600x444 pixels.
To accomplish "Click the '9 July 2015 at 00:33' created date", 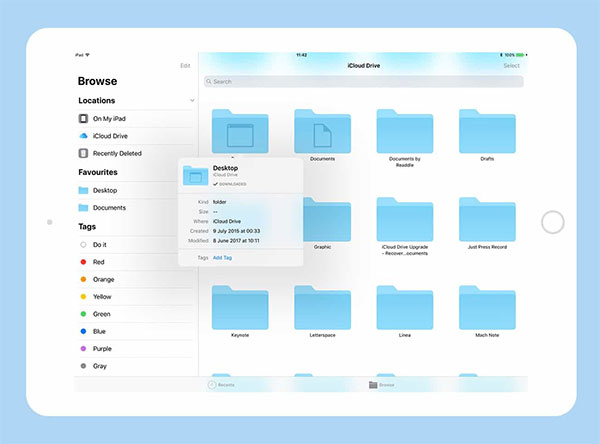I will coord(236,231).
